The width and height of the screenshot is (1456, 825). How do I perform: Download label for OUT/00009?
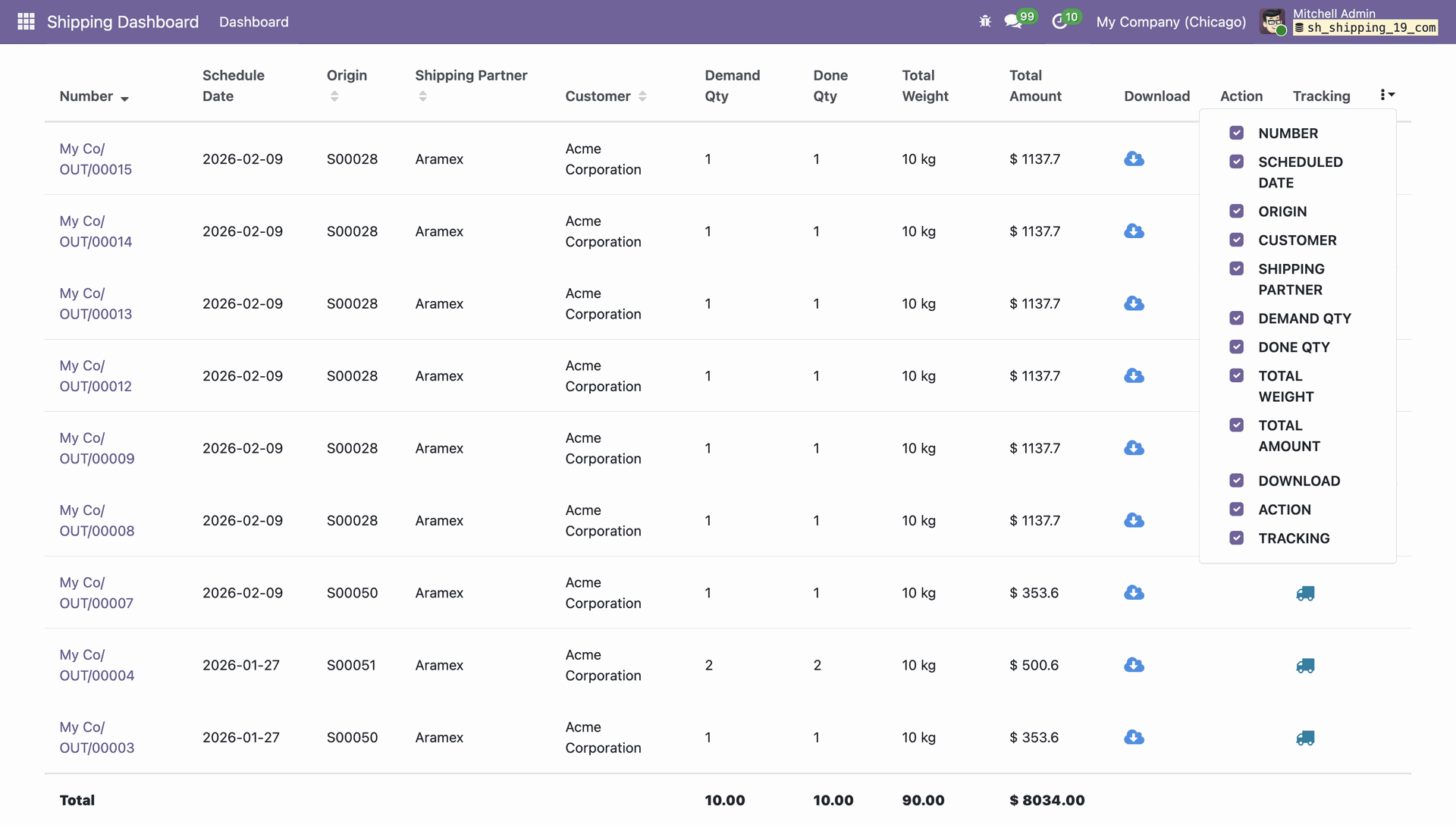coord(1134,448)
